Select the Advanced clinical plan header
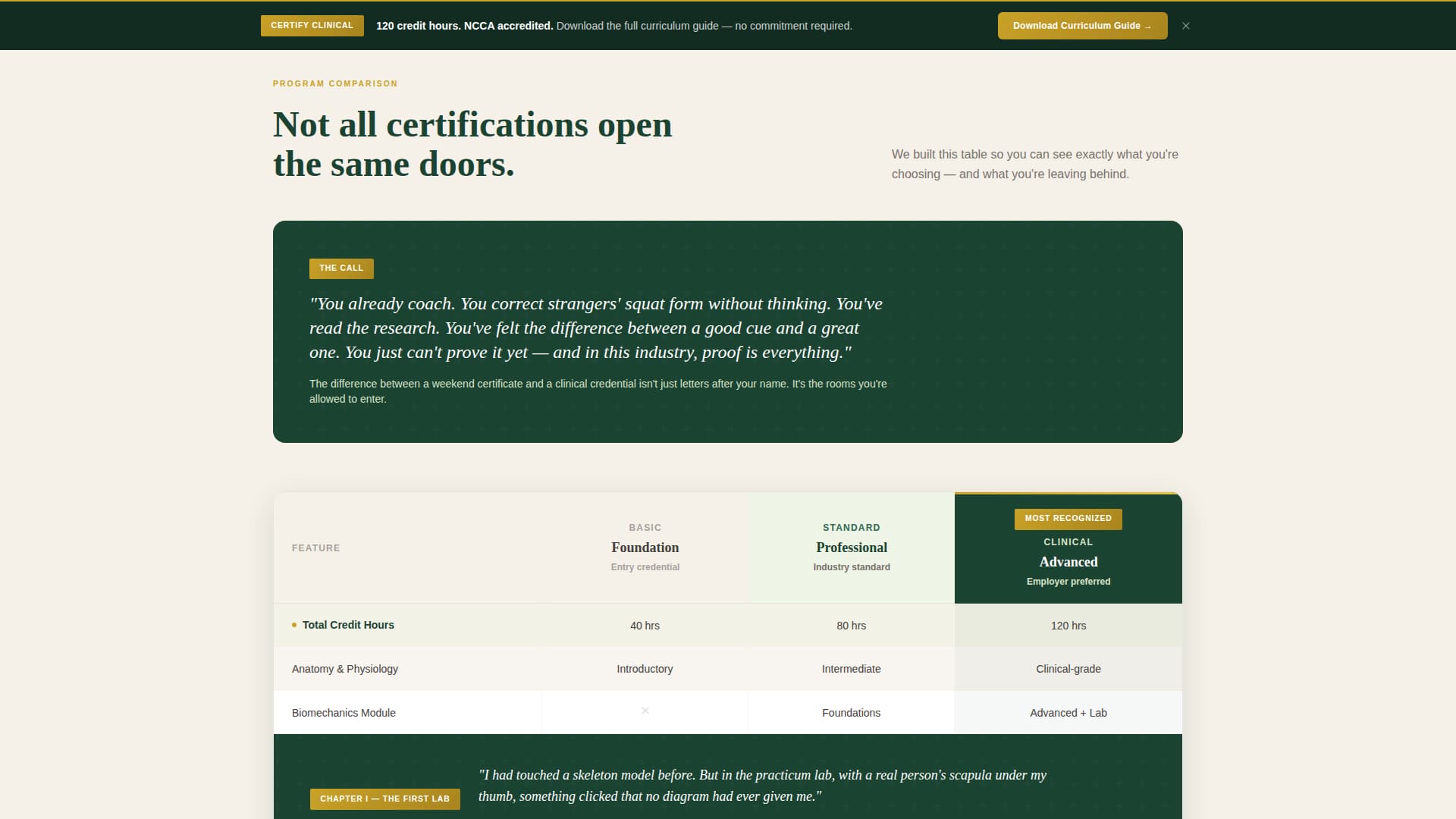 [1068, 549]
